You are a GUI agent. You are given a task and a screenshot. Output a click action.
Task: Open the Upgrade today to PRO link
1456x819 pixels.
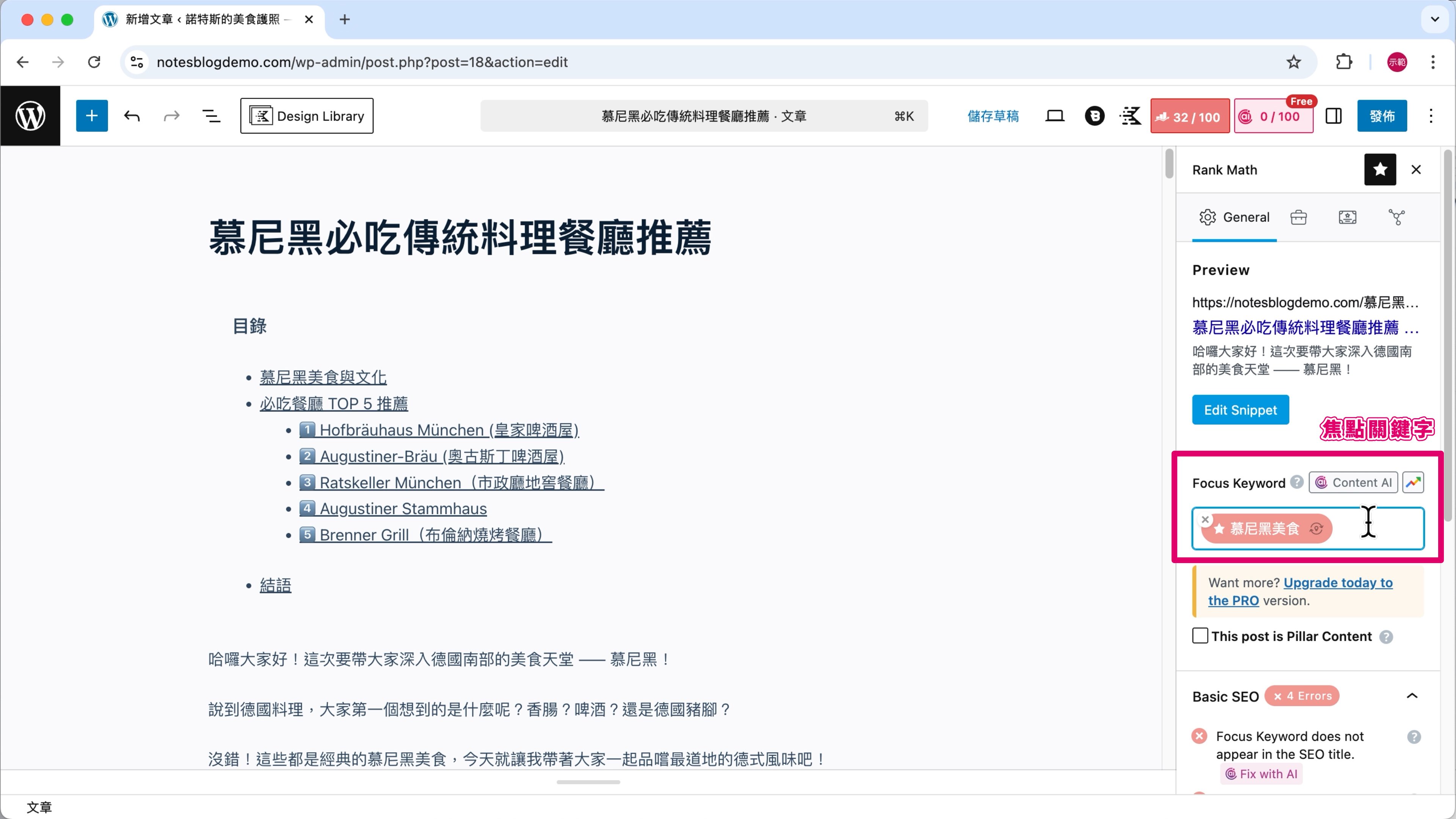click(1337, 583)
